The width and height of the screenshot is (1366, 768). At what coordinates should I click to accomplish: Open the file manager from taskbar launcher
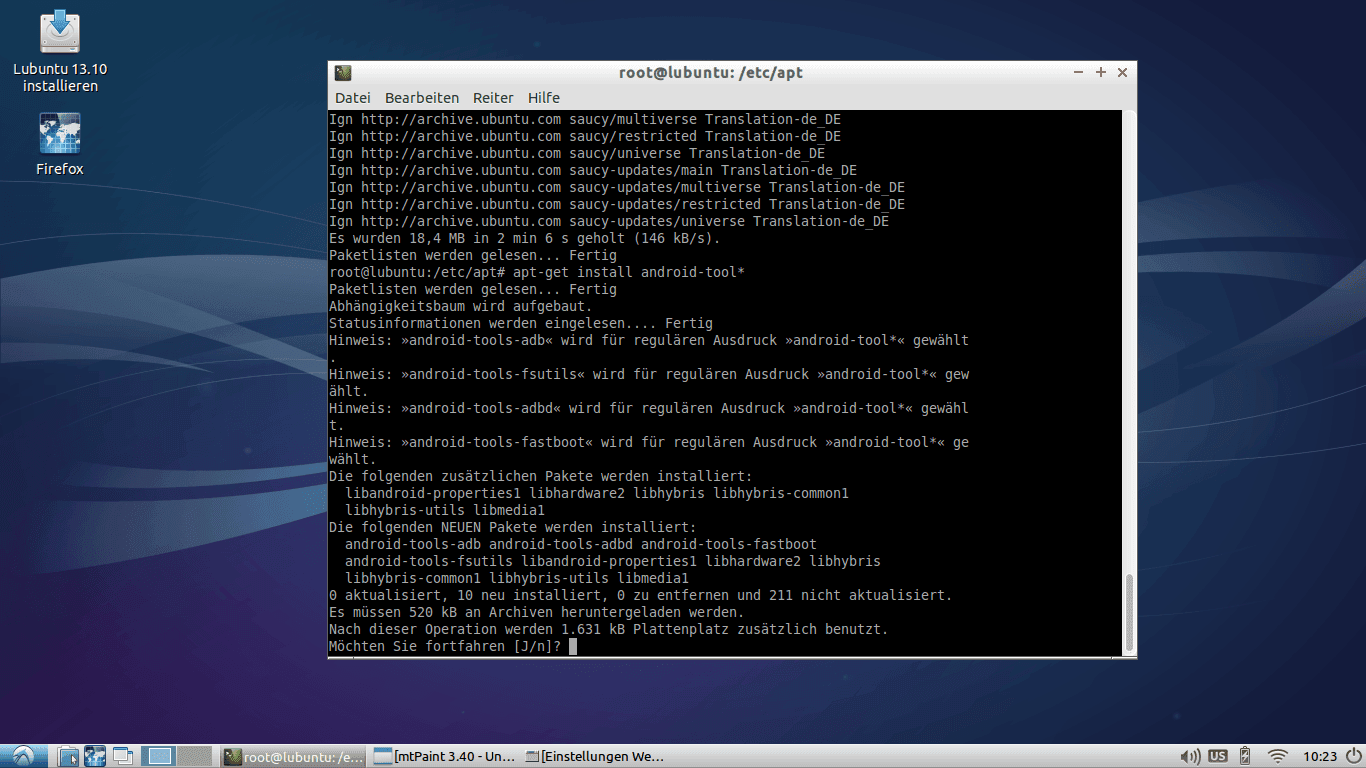point(68,756)
